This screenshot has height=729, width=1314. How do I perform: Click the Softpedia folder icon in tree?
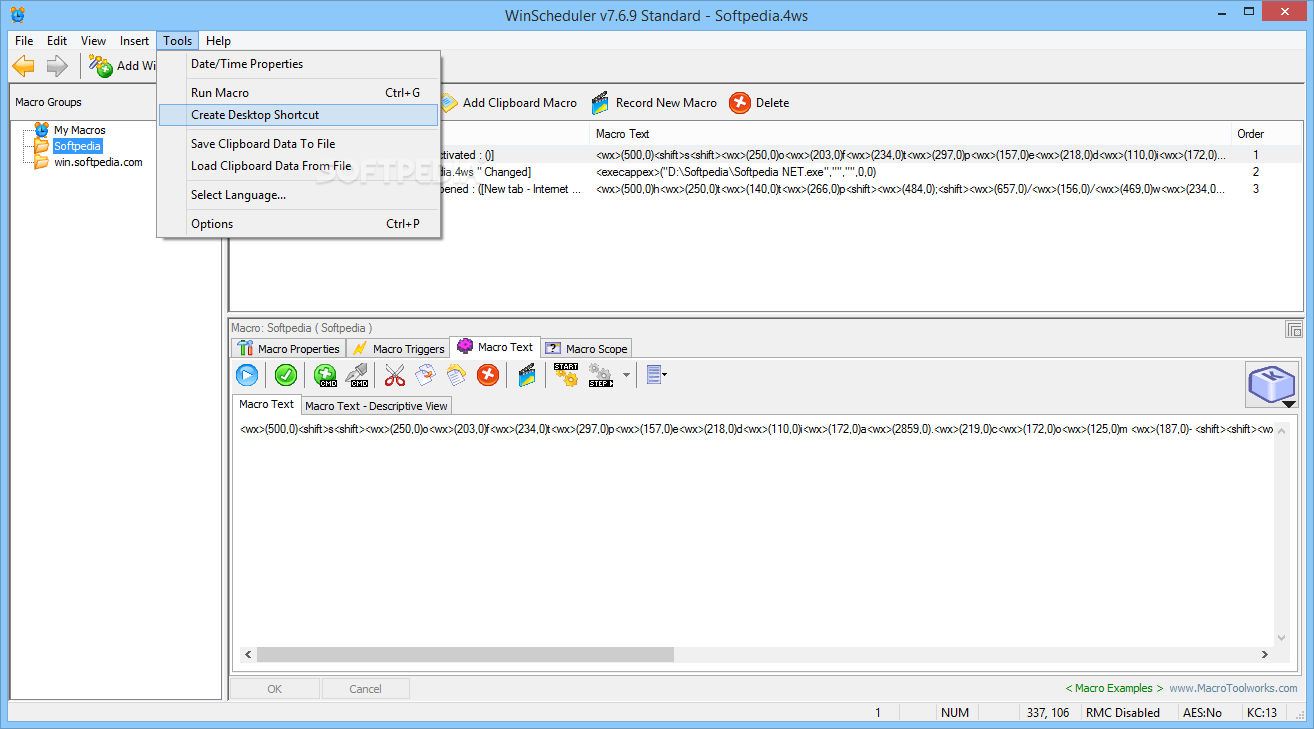pyautogui.click(x=41, y=146)
